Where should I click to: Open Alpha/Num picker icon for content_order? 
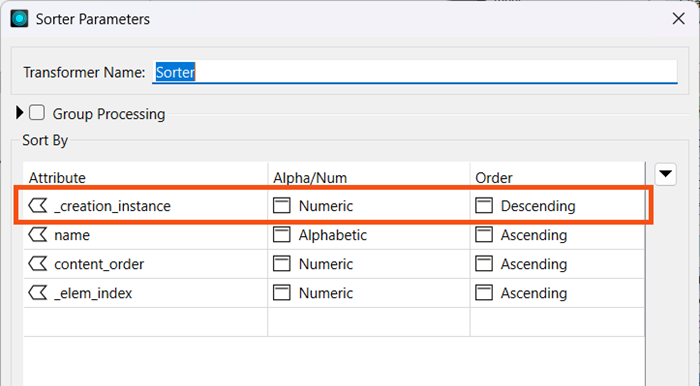[282, 264]
